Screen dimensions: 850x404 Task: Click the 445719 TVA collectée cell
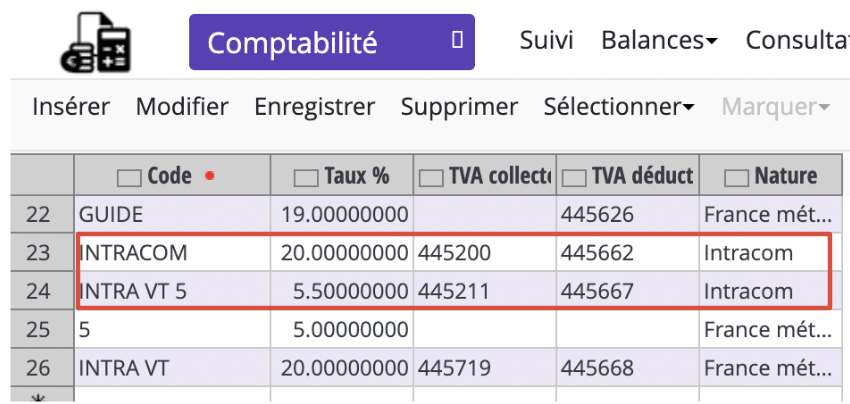pos(485,368)
